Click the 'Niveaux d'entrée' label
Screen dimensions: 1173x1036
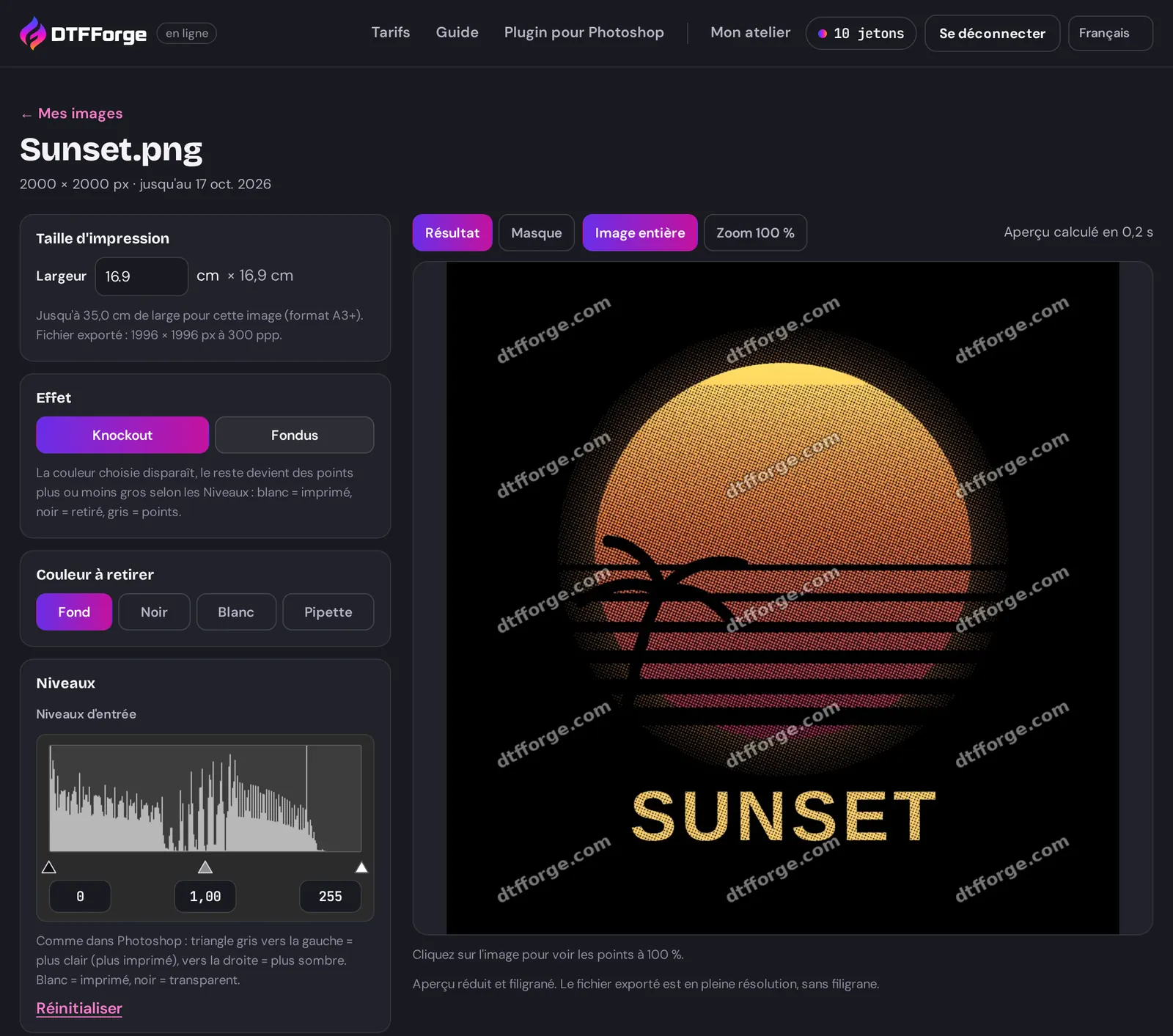click(x=87, y=713)
